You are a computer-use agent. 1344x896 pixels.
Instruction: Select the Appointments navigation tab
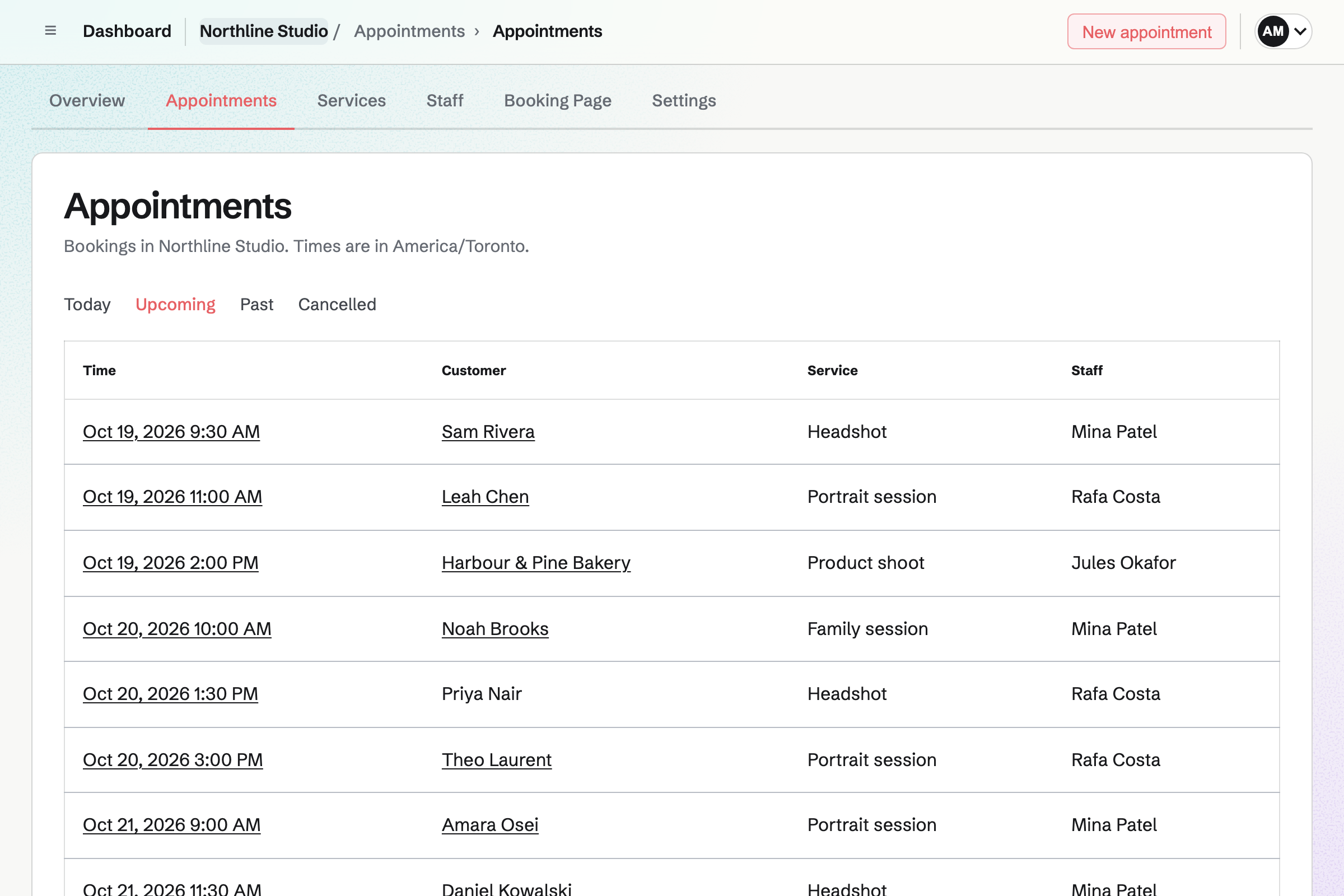pyautogui.click(x=221, y=101)
